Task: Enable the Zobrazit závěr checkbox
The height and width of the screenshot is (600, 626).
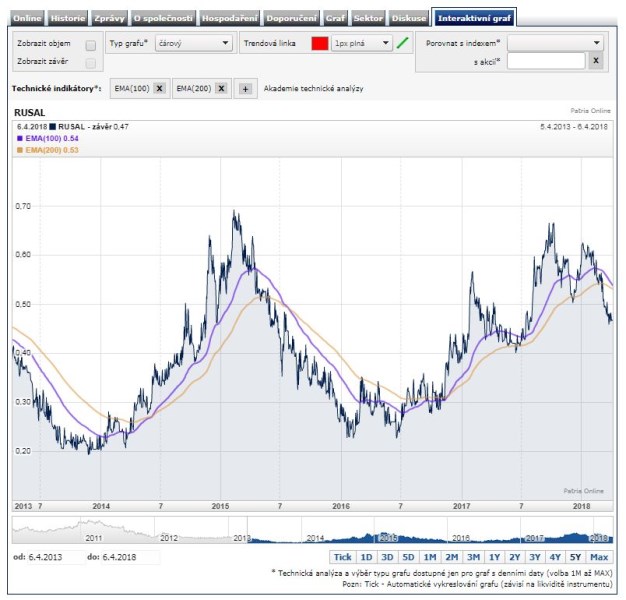Action: 91,61
